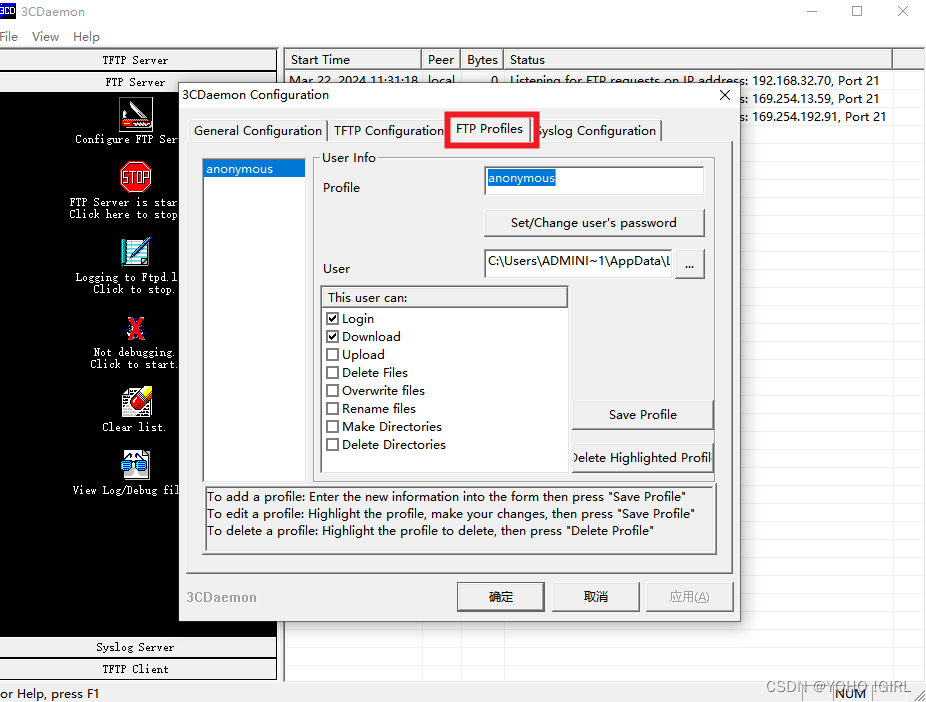Enable the Overwrite files checkbox
This screenshot has width=926, height=702.
332,391
